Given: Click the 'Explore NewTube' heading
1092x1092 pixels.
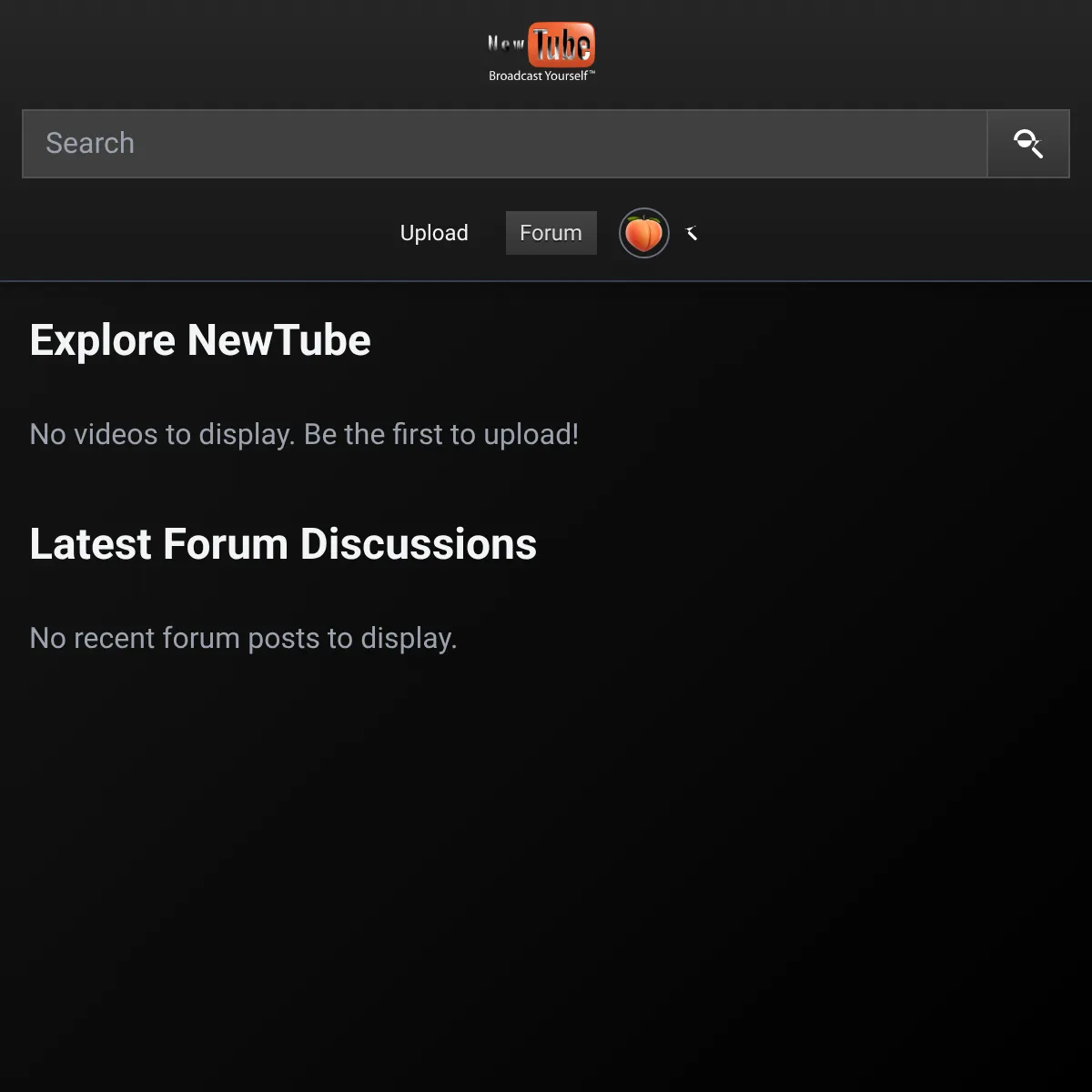Looking at the screenshot, I should [200, 340].
